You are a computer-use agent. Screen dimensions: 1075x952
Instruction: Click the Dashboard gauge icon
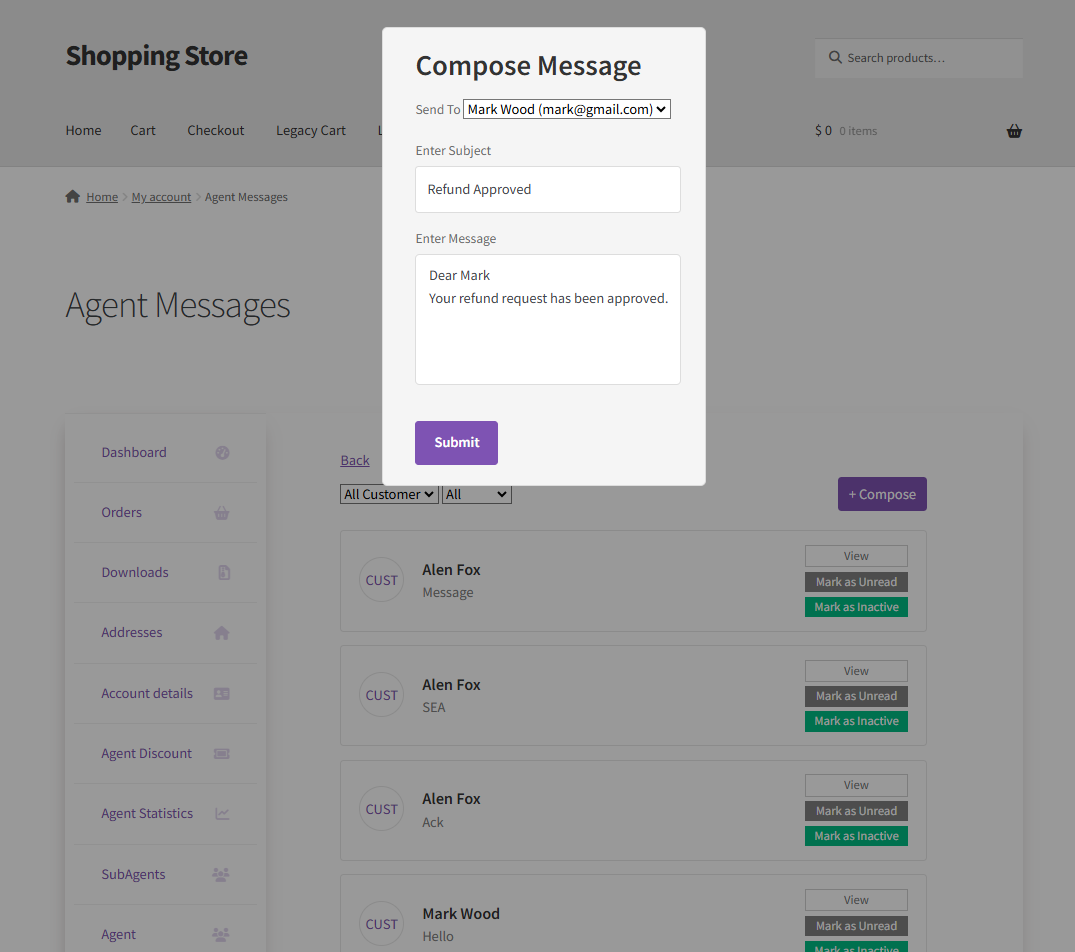[222, 452]
